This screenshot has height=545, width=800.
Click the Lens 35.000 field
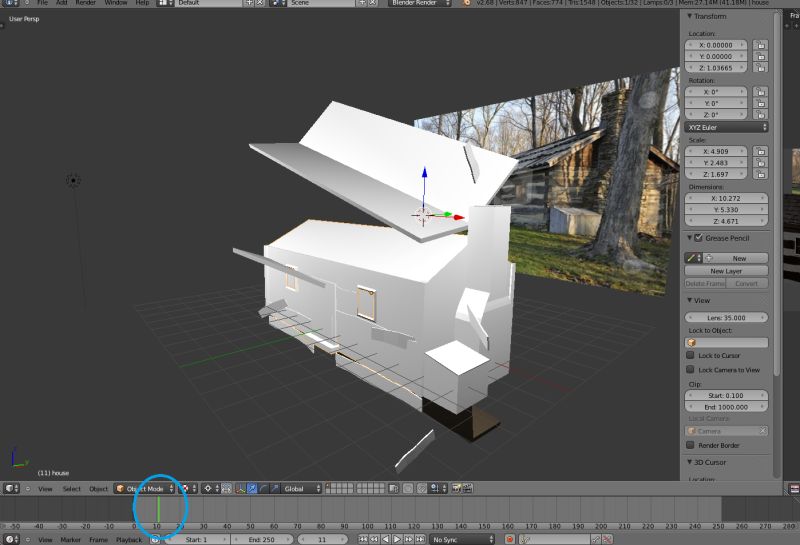(726, 317)
